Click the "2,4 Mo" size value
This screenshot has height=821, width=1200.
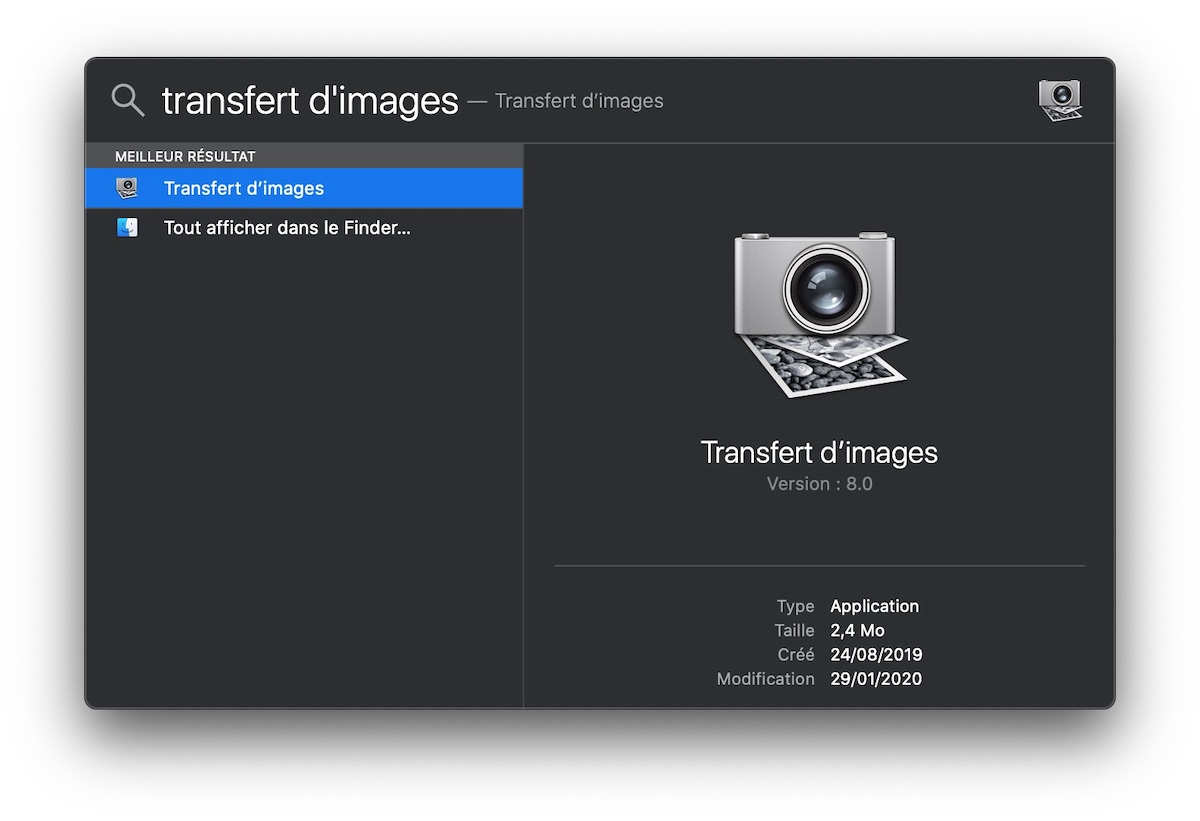tap(857, 630)
